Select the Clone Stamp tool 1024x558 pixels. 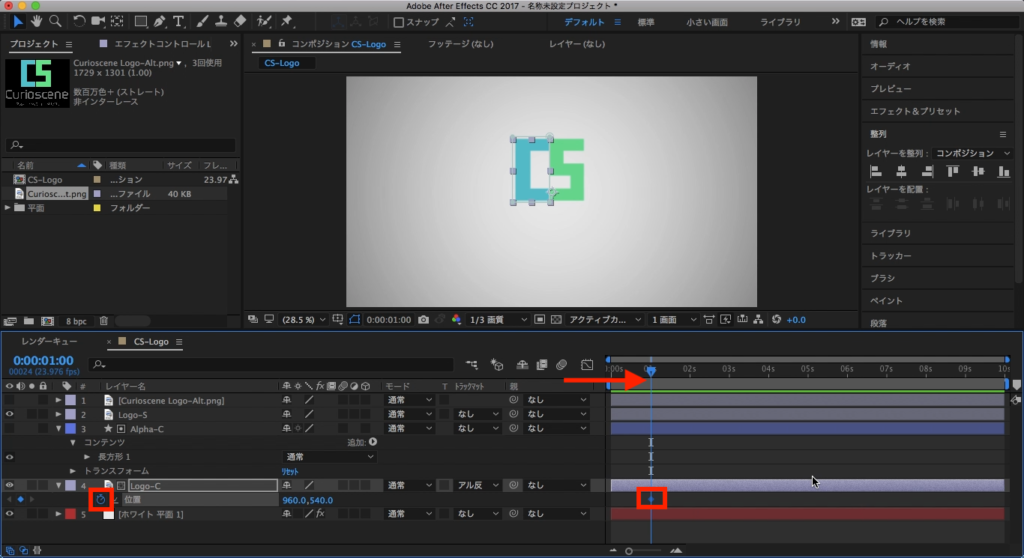tap(220, 21)
